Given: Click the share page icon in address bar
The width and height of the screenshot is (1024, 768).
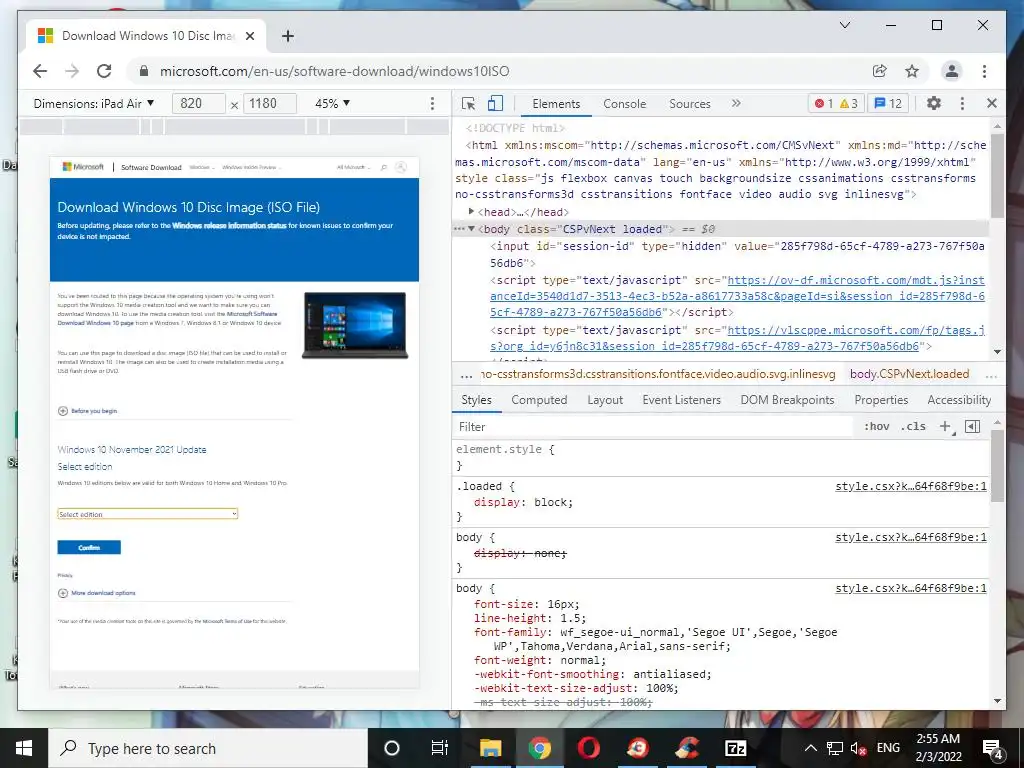Looking at the screenshot, I should click(880, 71).
